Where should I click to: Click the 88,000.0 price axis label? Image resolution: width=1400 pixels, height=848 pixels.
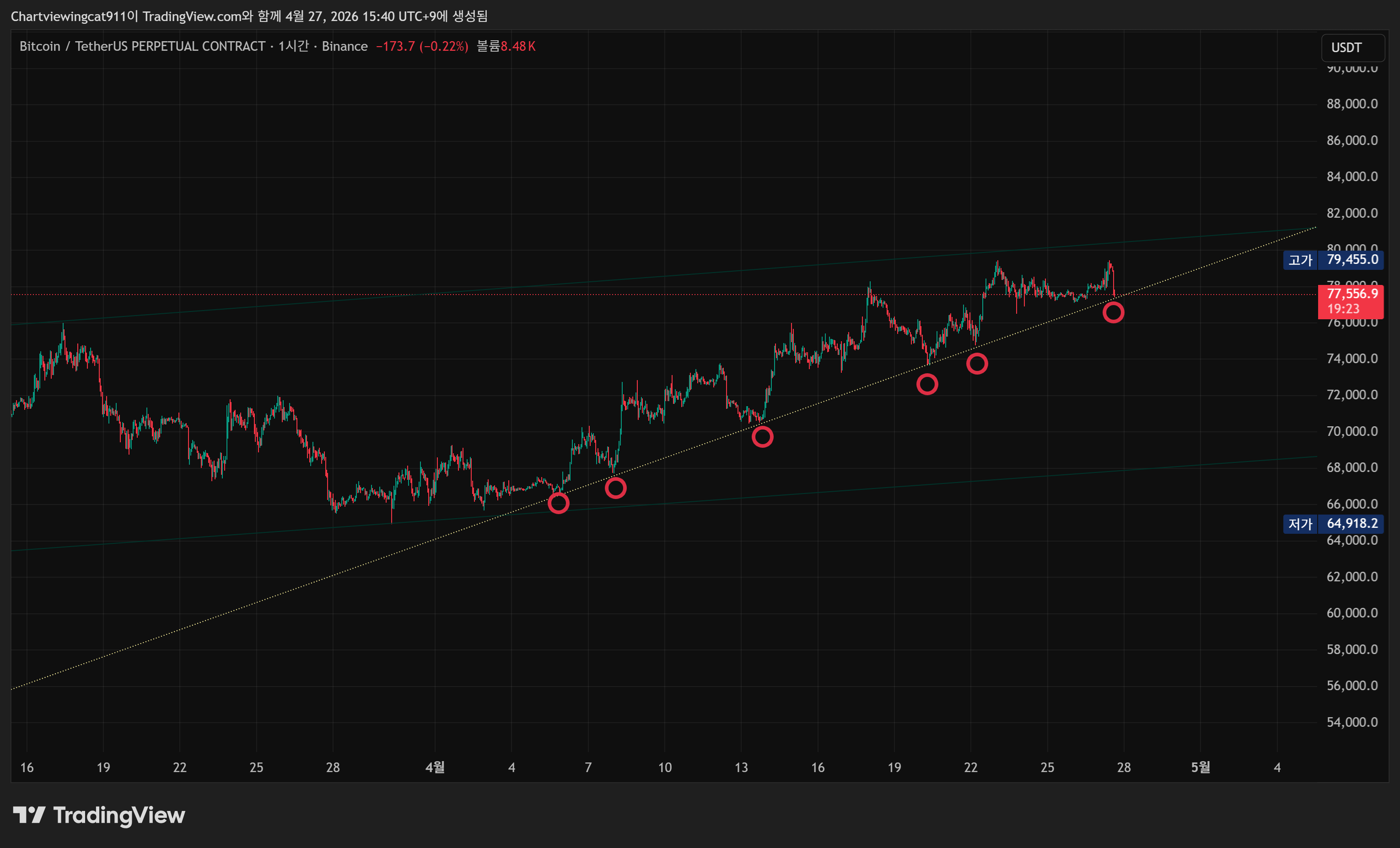click(x=1352, y=104)
